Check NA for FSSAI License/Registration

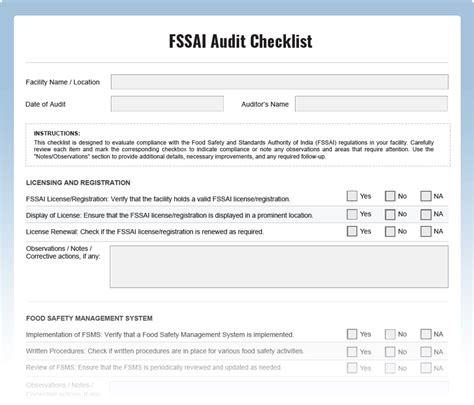point(426,196)
